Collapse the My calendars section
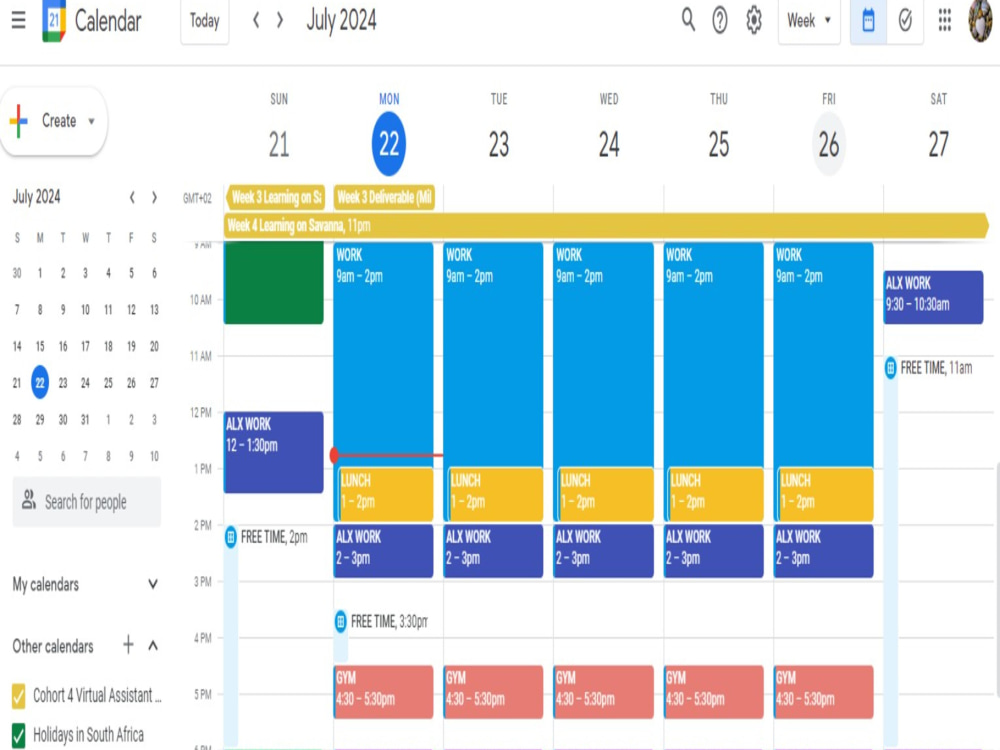Viewport: 1000px width, 750px height. [153, 584]
